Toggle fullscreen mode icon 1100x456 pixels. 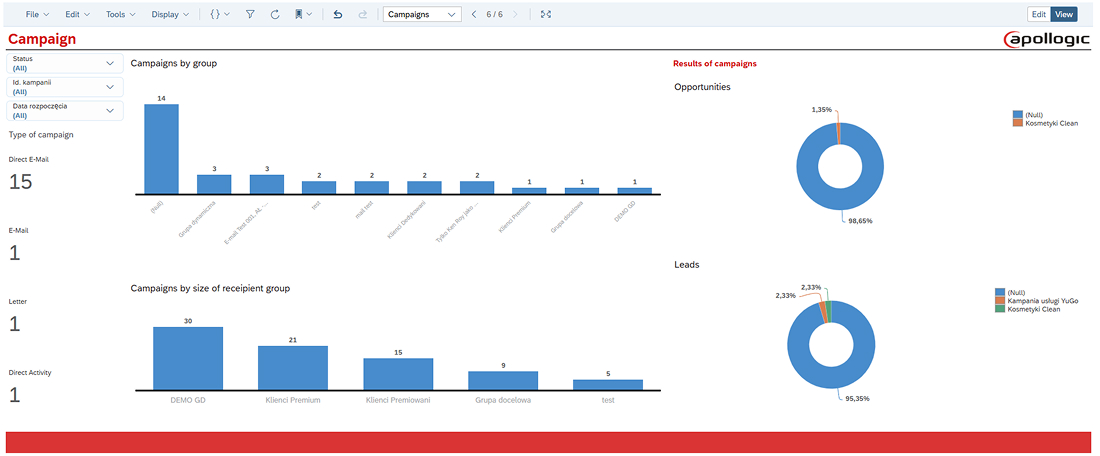click(545, 15)
